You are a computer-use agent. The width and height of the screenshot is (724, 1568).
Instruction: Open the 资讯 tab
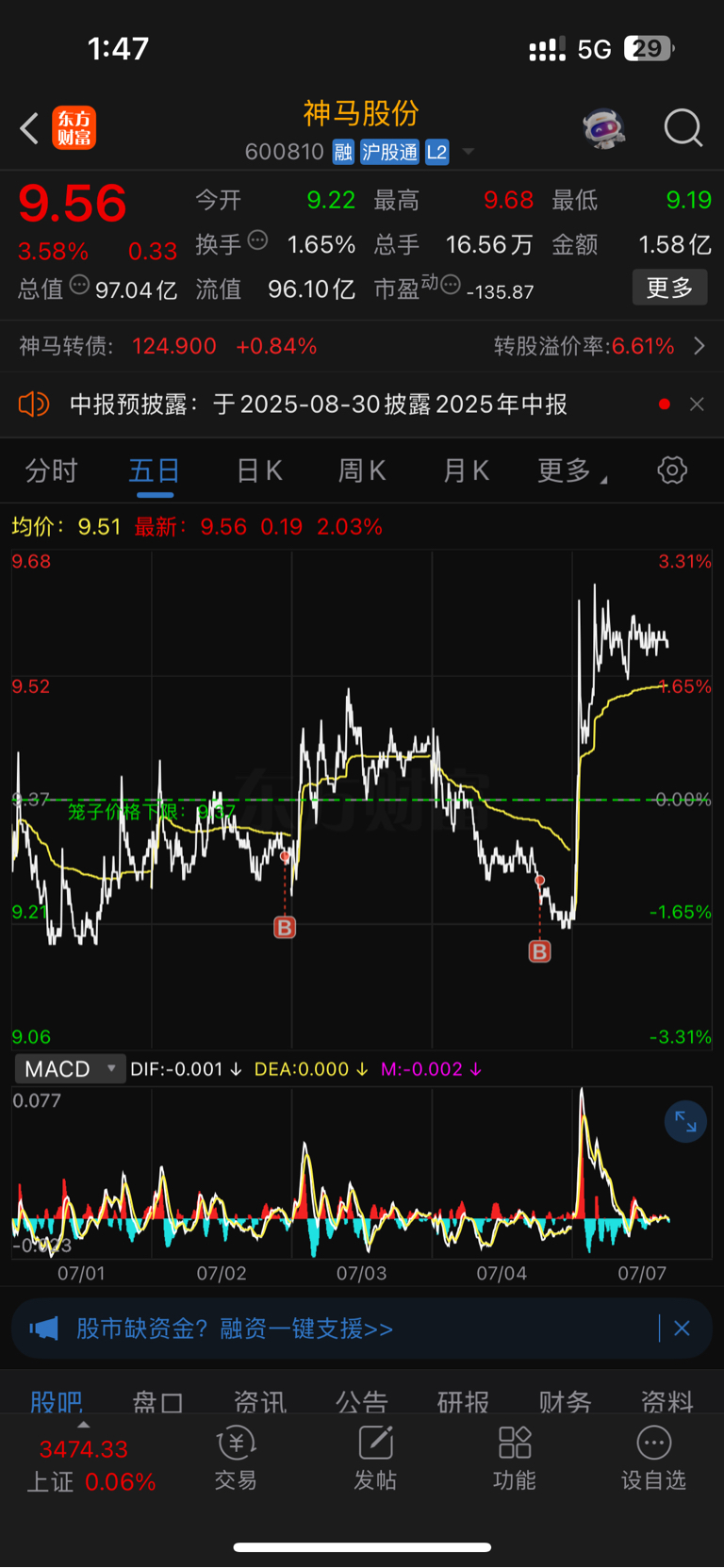[259, 1401]
